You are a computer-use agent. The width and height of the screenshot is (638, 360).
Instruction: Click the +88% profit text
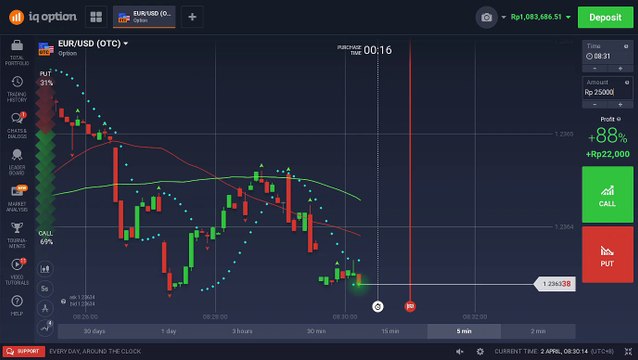click(607, 136)
